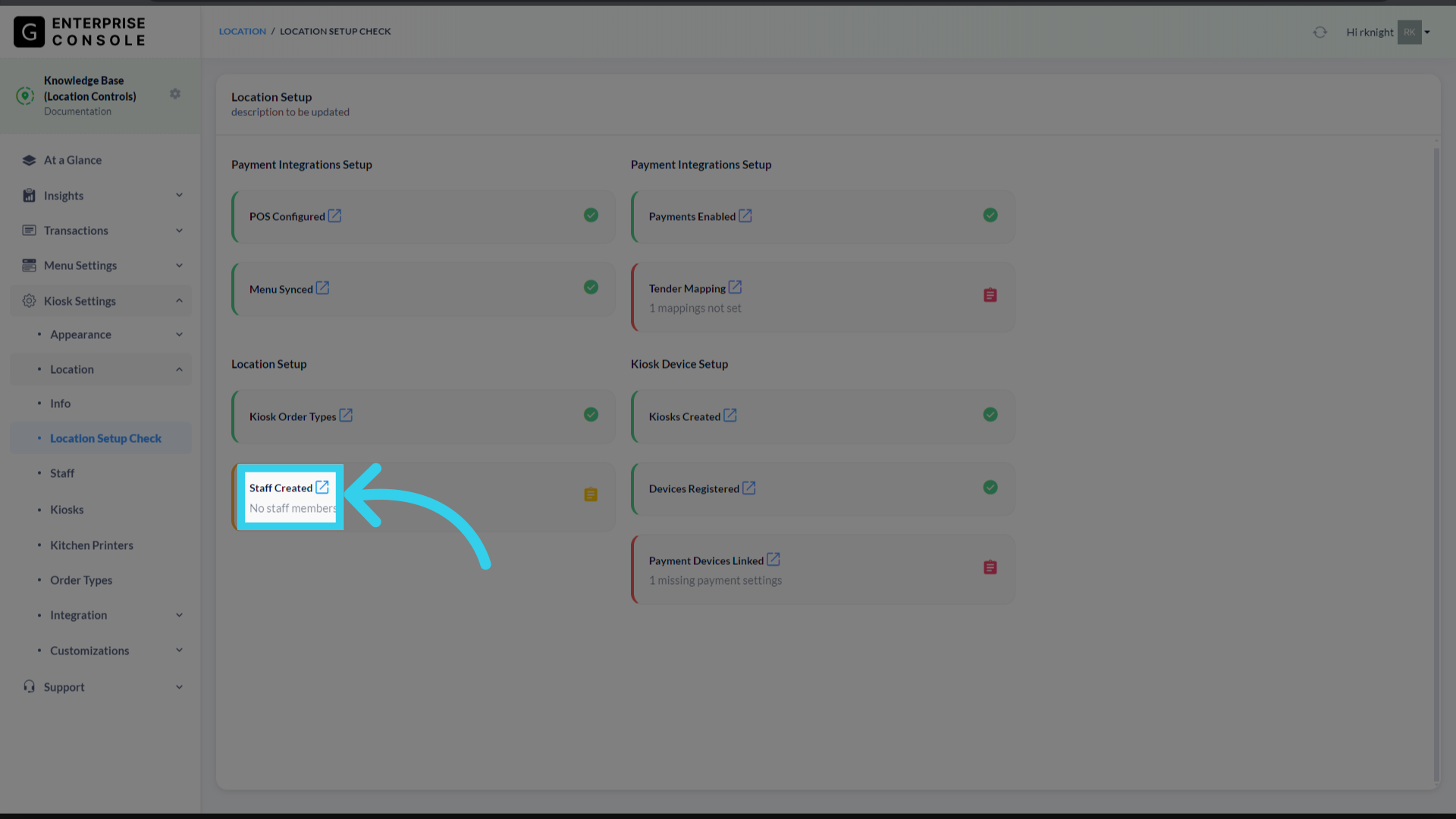Expand the Insights menu chevron
The width and height of the screenshot is (1456, 819).
180,196
